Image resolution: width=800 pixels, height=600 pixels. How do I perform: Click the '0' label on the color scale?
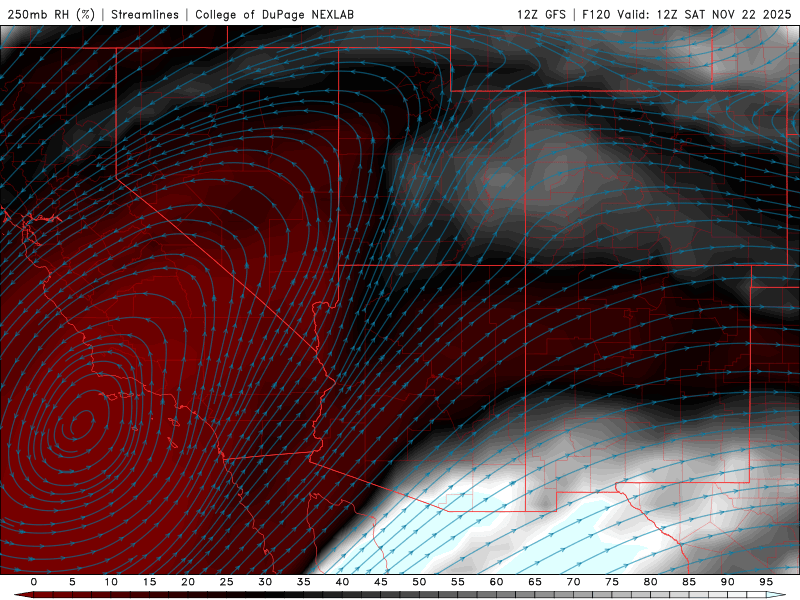click(34, 582)
